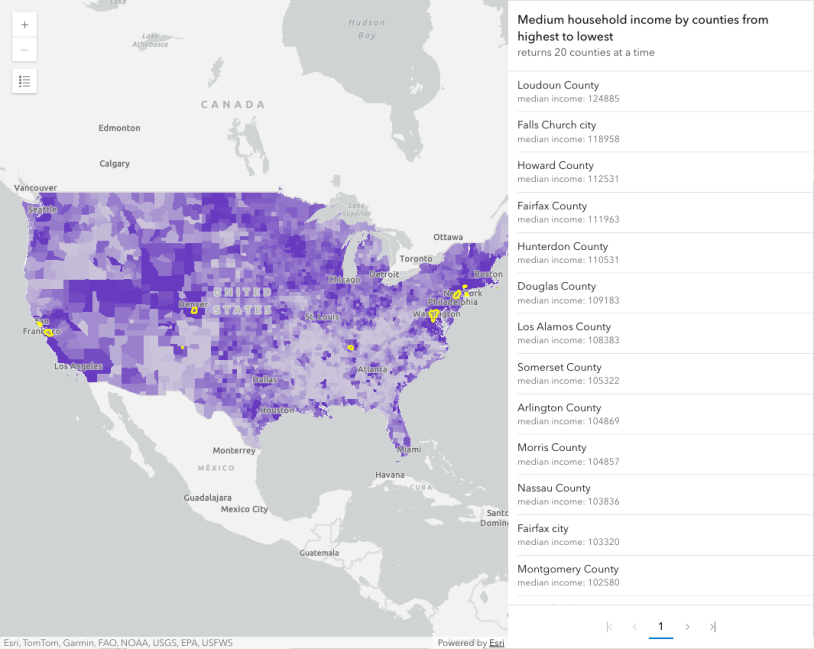The image size is (814, 649).
Task: Click the Esri attribution link
Action: pos(496,643)
